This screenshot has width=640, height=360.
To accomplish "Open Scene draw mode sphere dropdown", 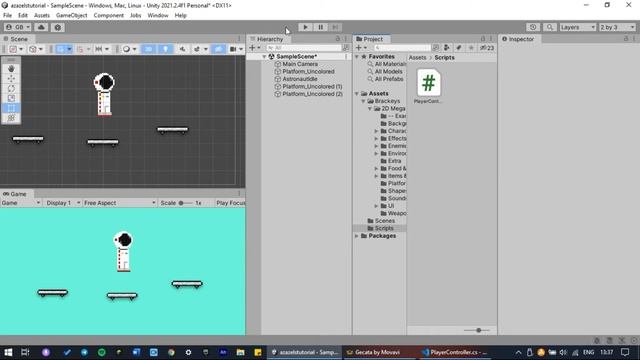I will (130, 49).
